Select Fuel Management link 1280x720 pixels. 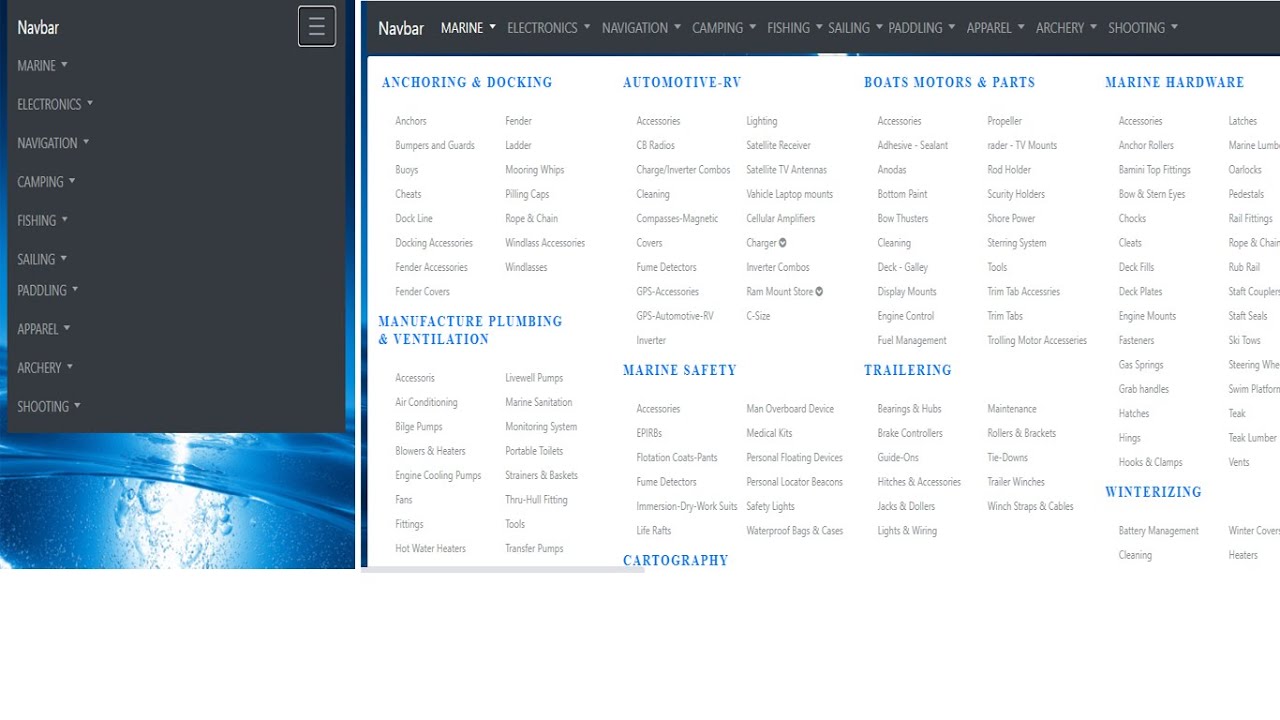(x=912, y=341)
